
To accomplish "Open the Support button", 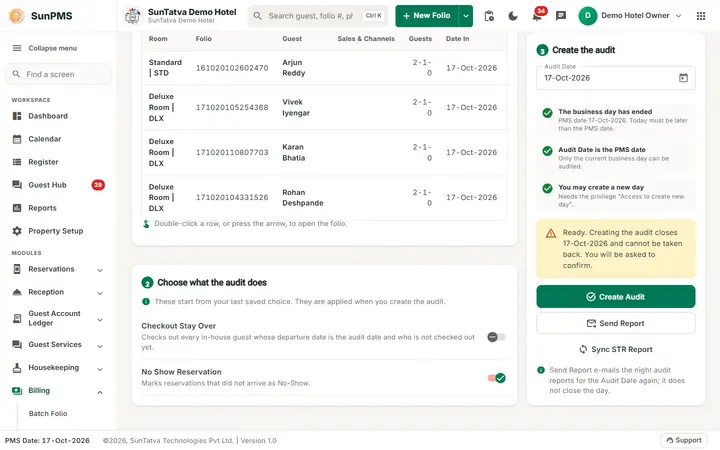I will [684, 440].
